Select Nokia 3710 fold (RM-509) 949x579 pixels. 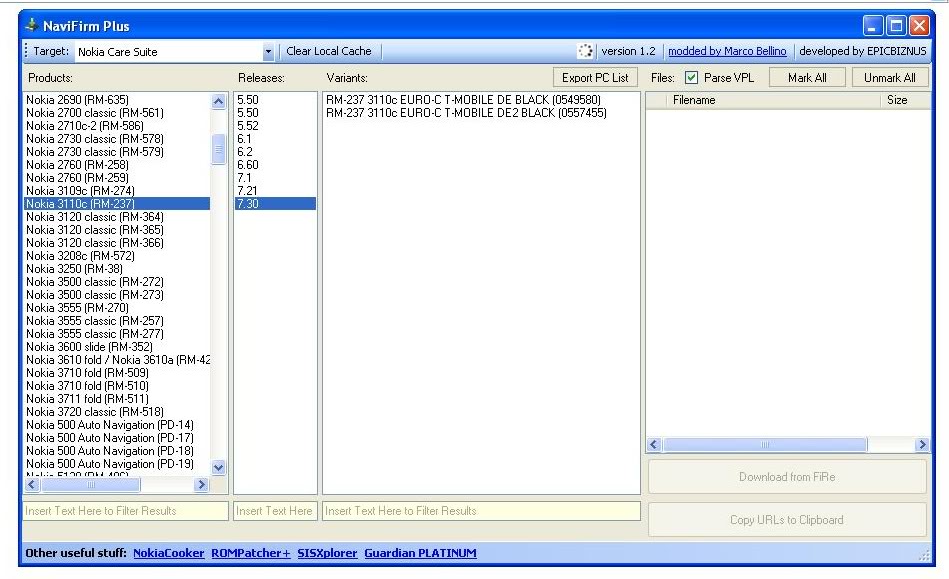pos(117,373)
